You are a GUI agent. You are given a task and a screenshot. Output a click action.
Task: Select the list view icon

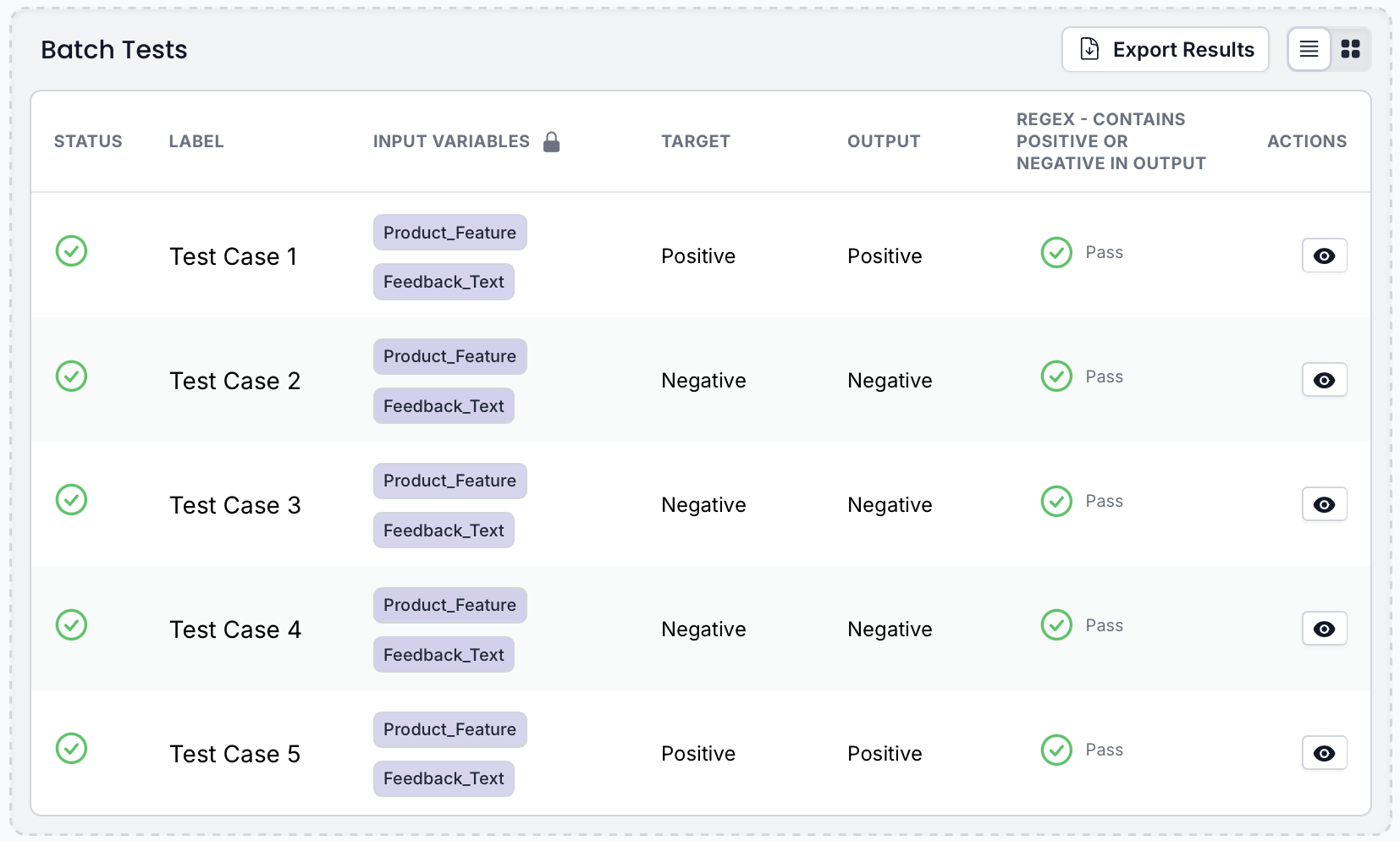tap(1309, 49)
